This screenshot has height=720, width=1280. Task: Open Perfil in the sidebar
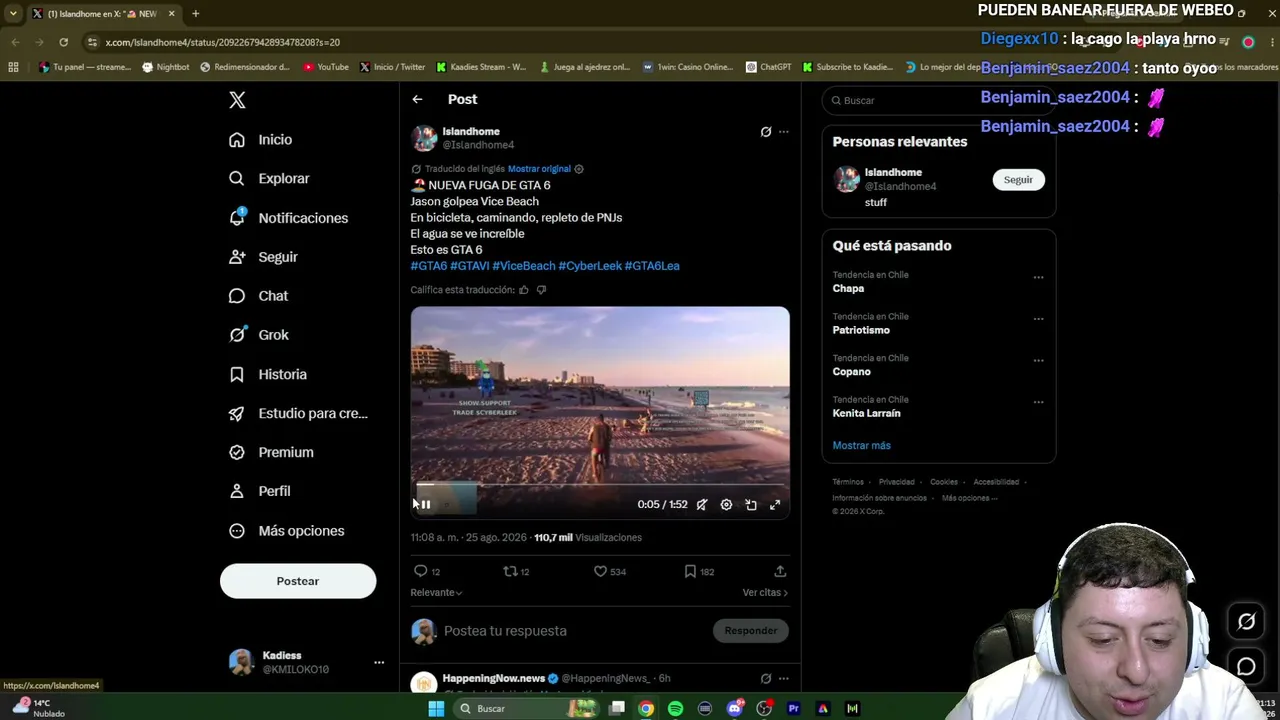(x=259, y=491)
